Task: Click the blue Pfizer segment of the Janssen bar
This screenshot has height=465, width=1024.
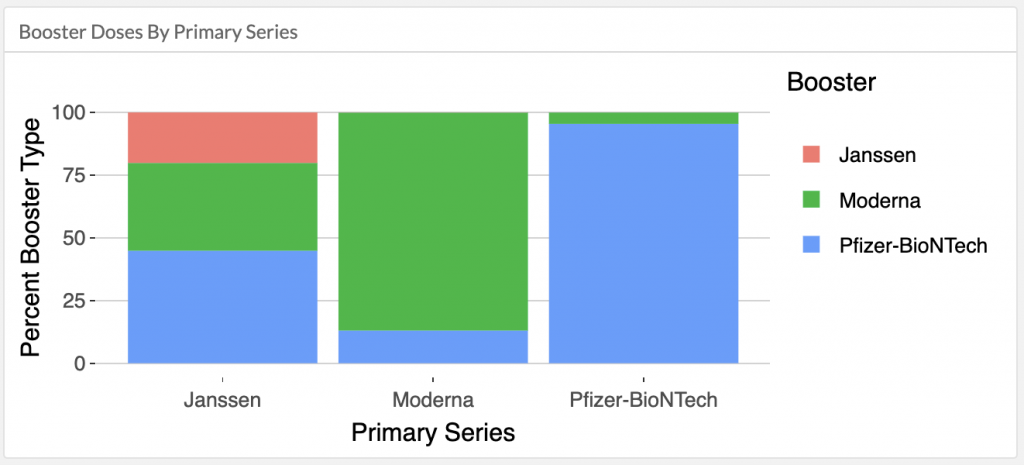Action: [223, 307]
